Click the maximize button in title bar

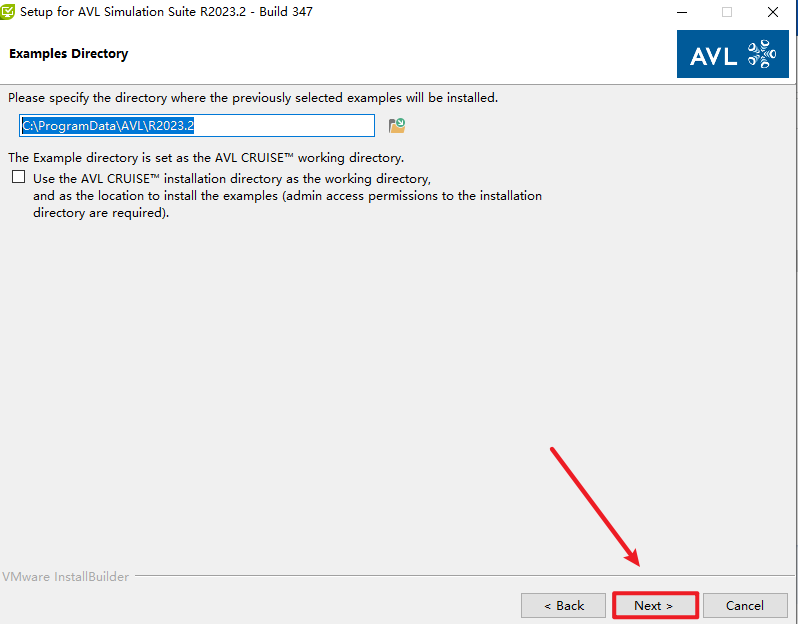pos(727,12)
